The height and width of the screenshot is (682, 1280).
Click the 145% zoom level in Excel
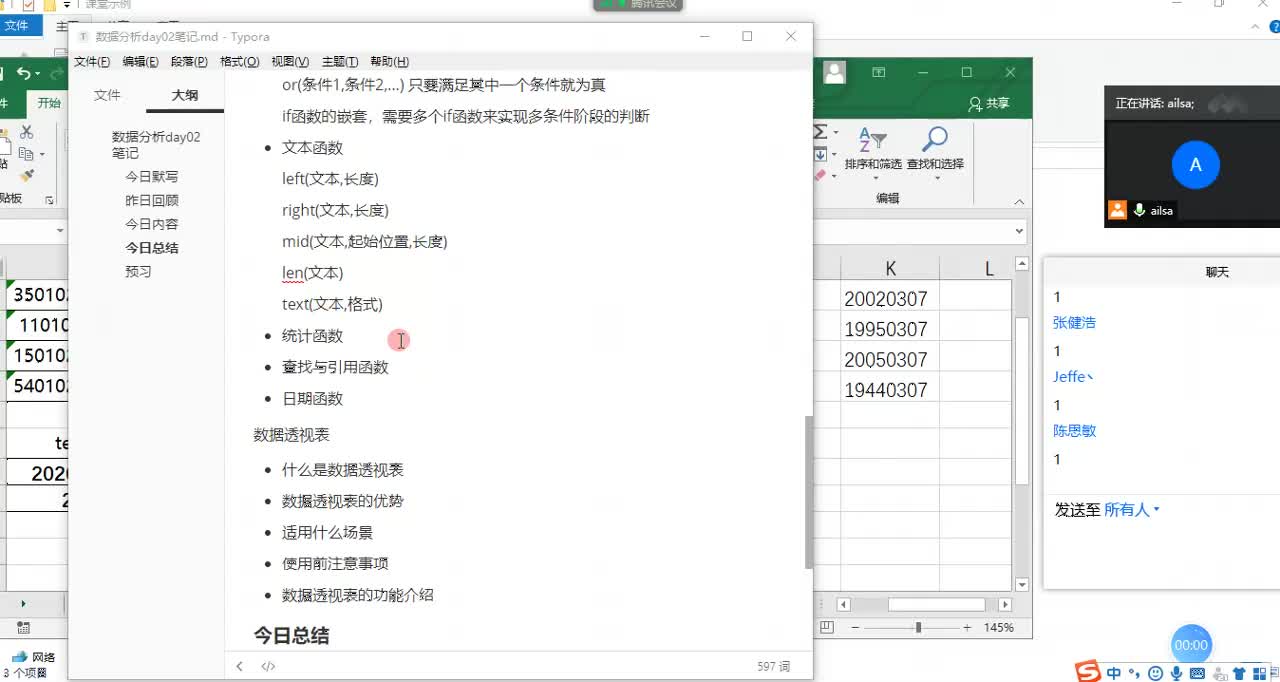[x=999, y=627]
